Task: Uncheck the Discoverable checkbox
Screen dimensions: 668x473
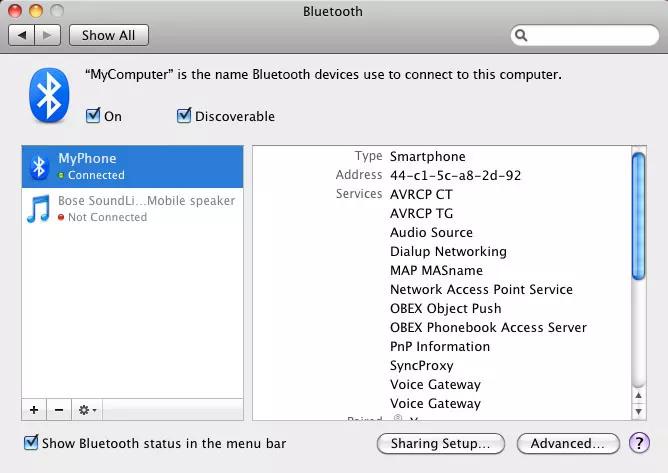Action: [x=184, y=115]
